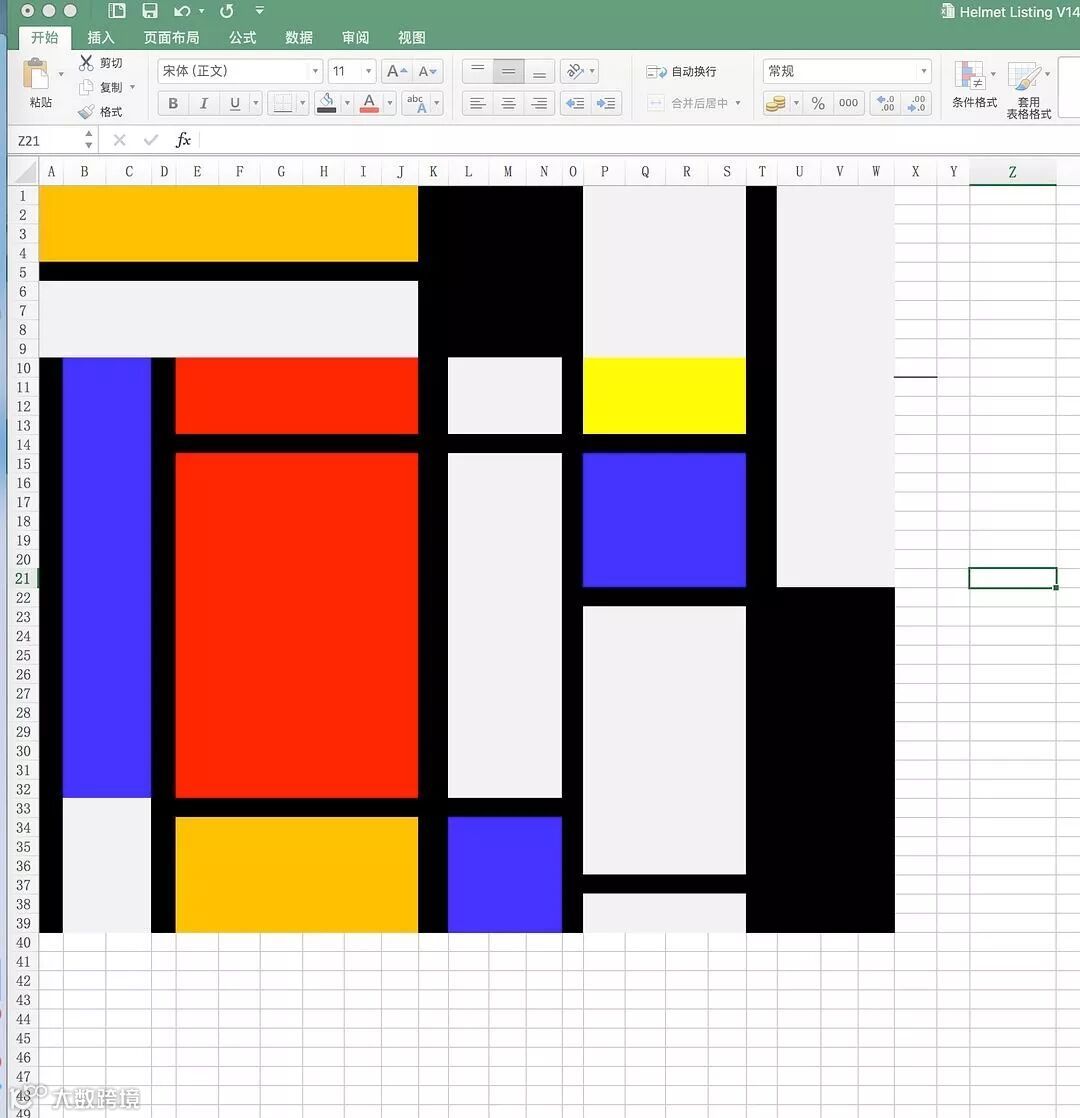
Task: Click the column Z header
Action: coord(1012,172)
